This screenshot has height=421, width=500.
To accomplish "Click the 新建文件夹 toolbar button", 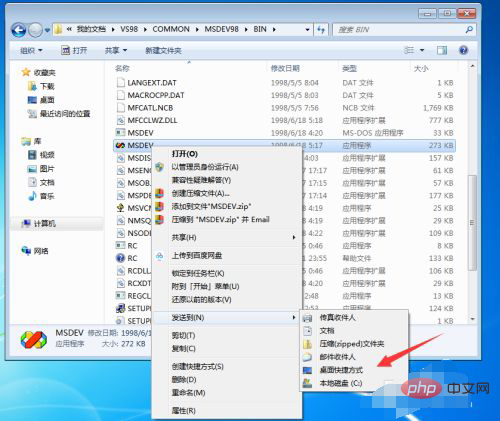I will click(163, 51).
